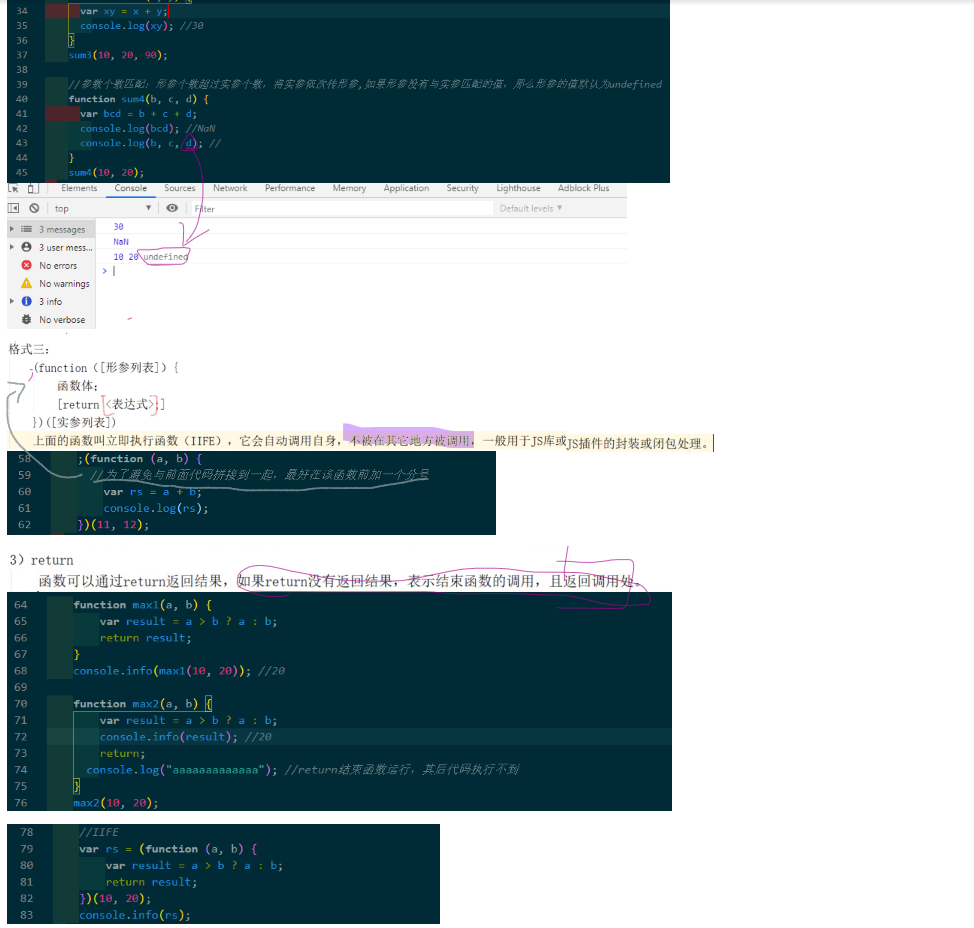Activate the inspect element picker icon
974x928 pixels.
coord(13,188)
